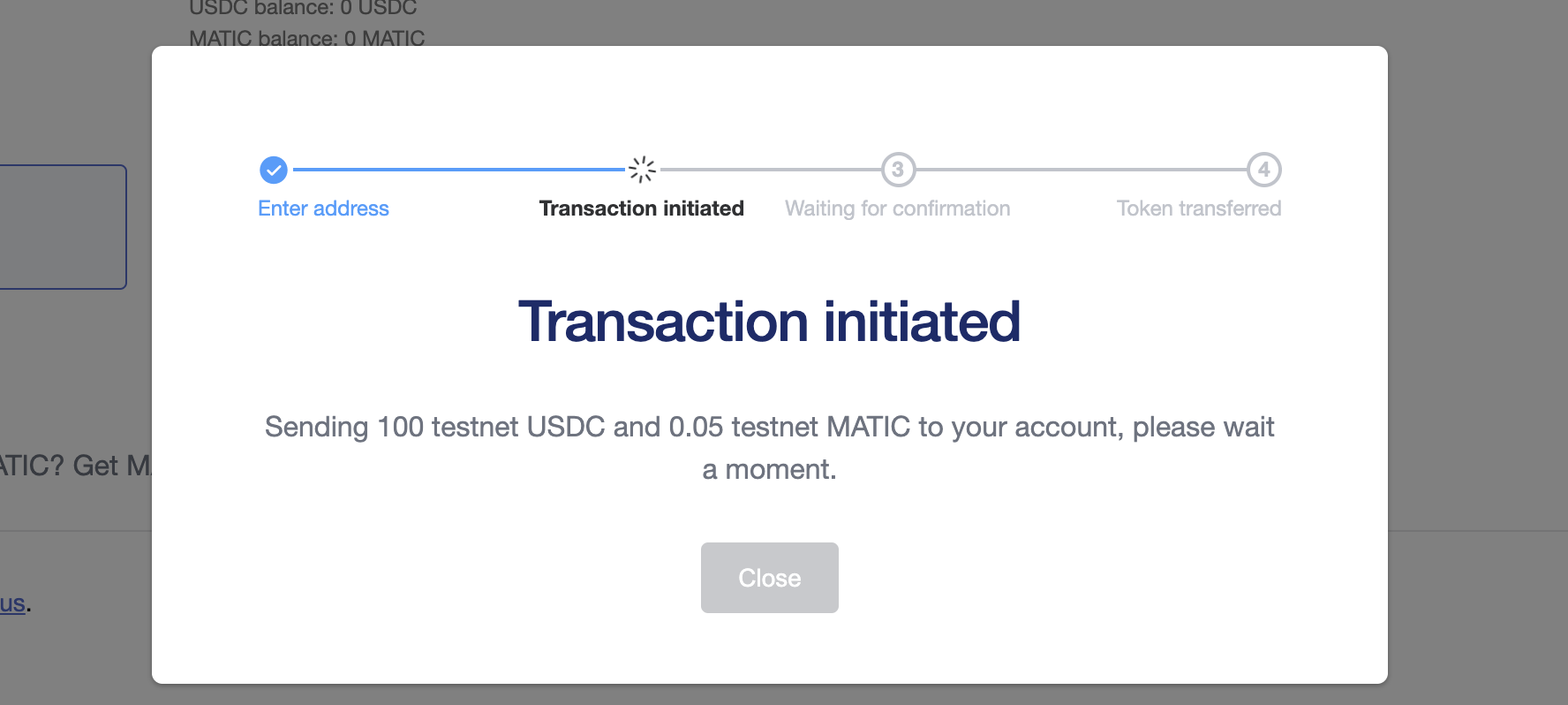Click the blue checkmark step icon
This screenshot has height=705, width=1568.
click(x=274, y=170)
